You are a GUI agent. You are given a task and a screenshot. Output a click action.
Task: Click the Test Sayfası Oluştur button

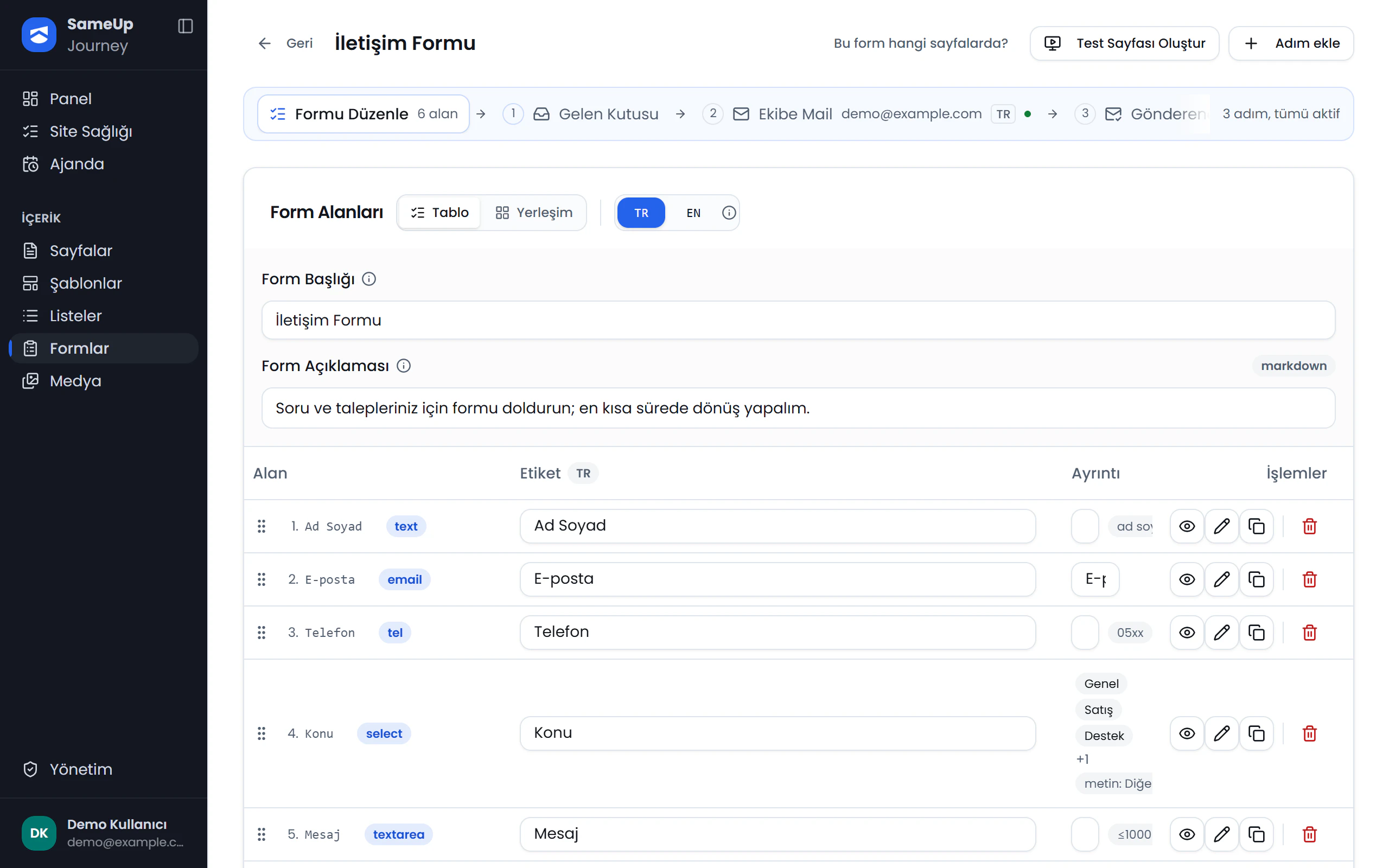point(1124,43)
